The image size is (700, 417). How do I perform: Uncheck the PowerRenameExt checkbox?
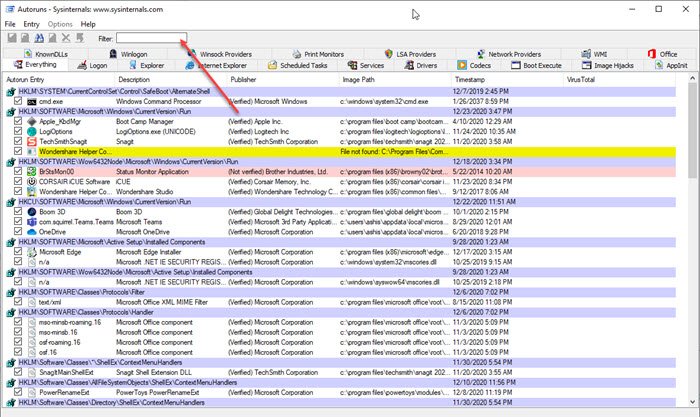[18, 392]
